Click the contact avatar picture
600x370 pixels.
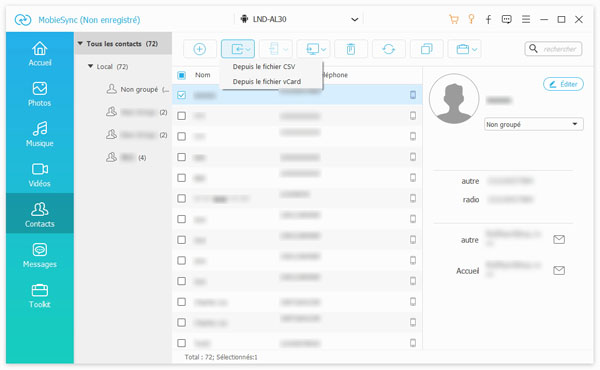454,98
